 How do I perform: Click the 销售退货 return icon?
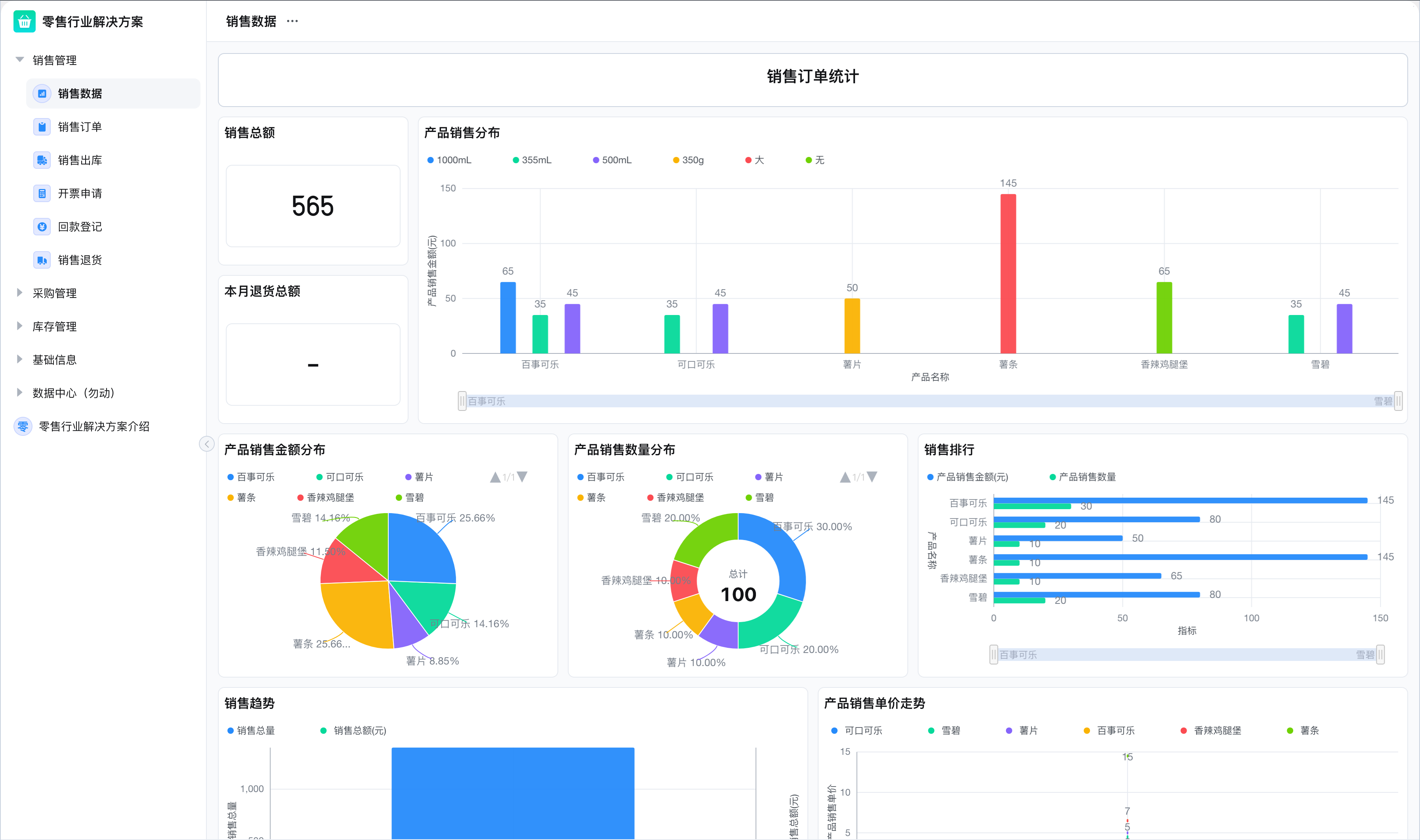(42, 260)
